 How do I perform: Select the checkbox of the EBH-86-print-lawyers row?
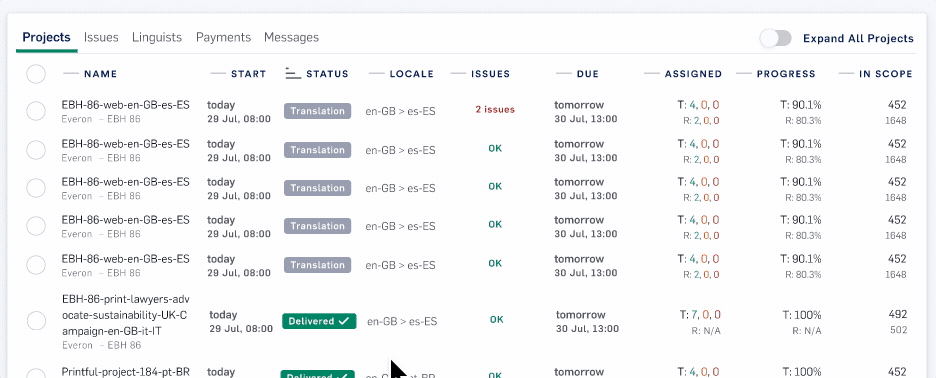[36, 321]
